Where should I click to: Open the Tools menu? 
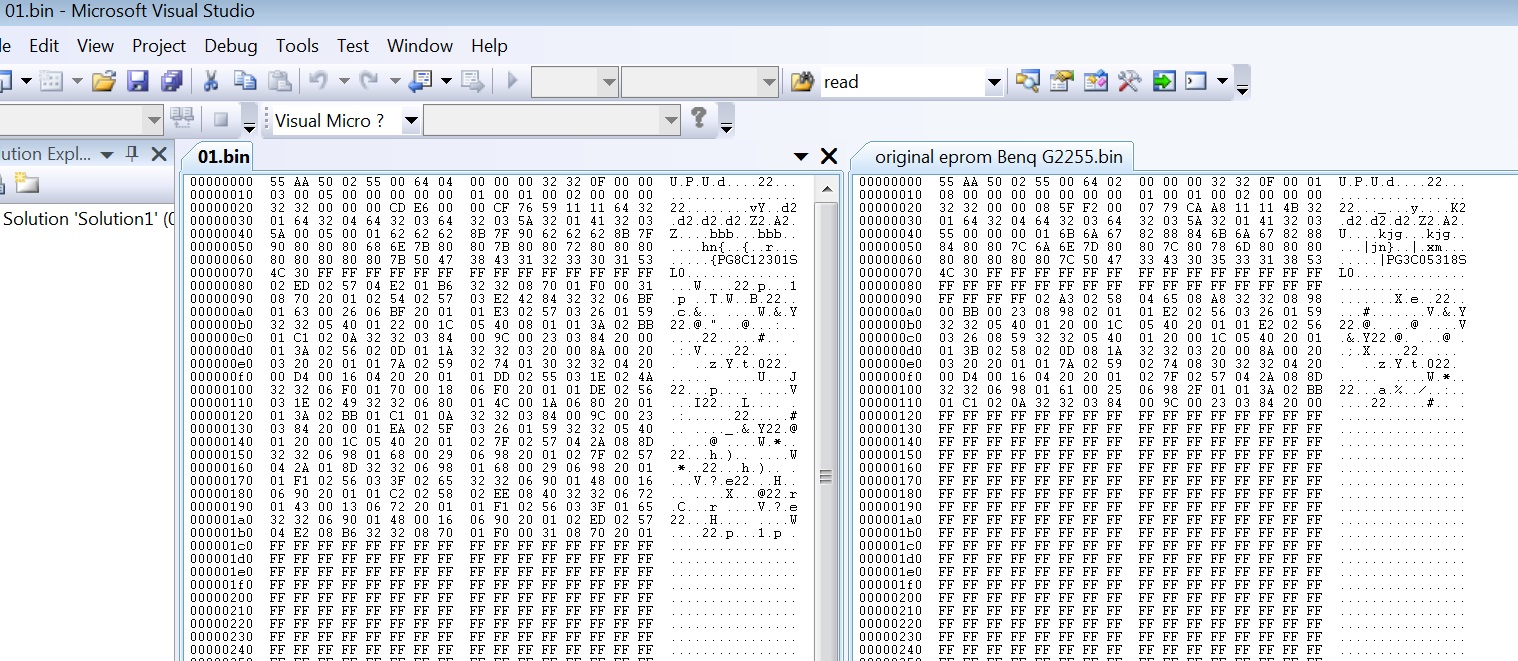[297, 46]
